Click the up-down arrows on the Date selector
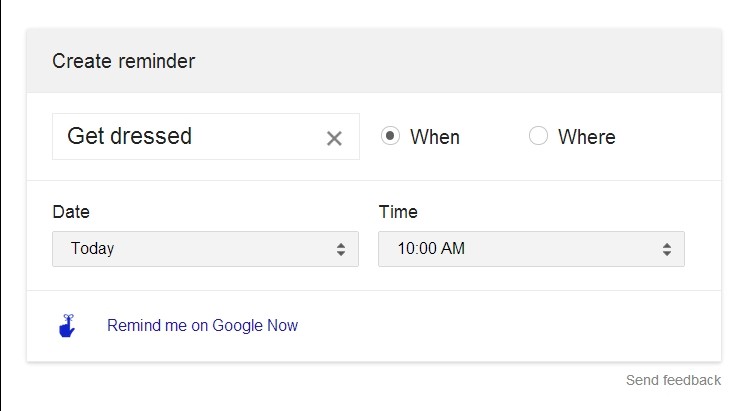Viewport: 746px width, 411px height. 341,249
